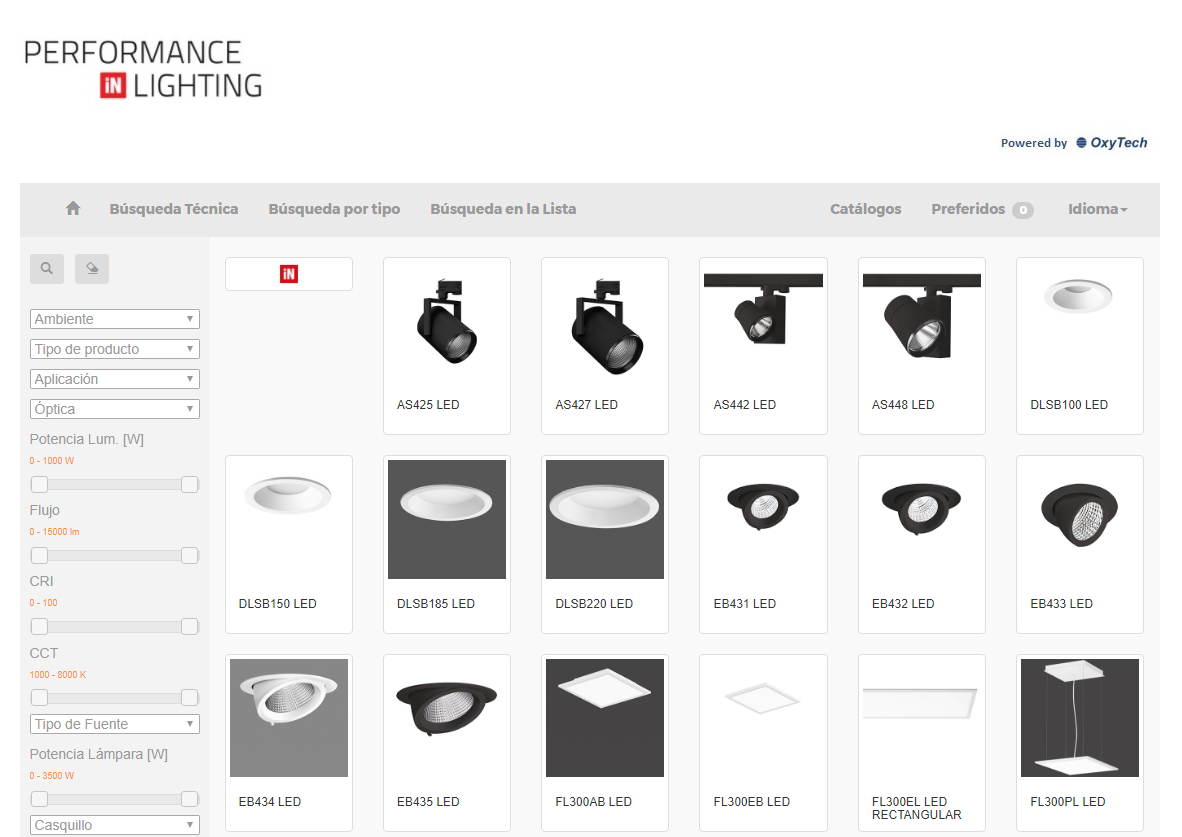Click the red iN brand logo tile
This screenshot has height=837, width=1182.
[x=289, y=274]
